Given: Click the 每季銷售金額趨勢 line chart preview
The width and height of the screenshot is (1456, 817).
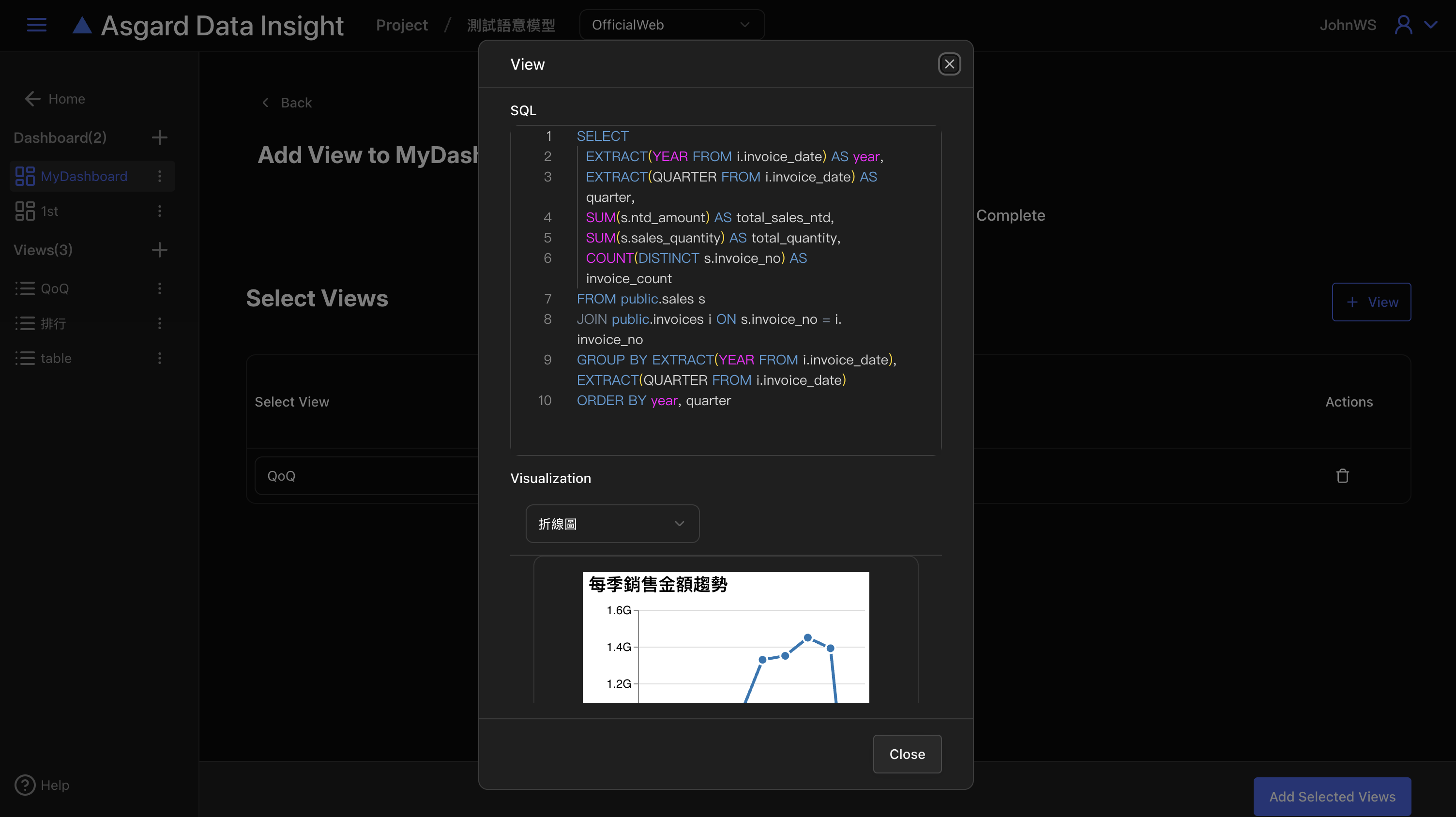Looking at the screenshot, I should click(726, 637).
